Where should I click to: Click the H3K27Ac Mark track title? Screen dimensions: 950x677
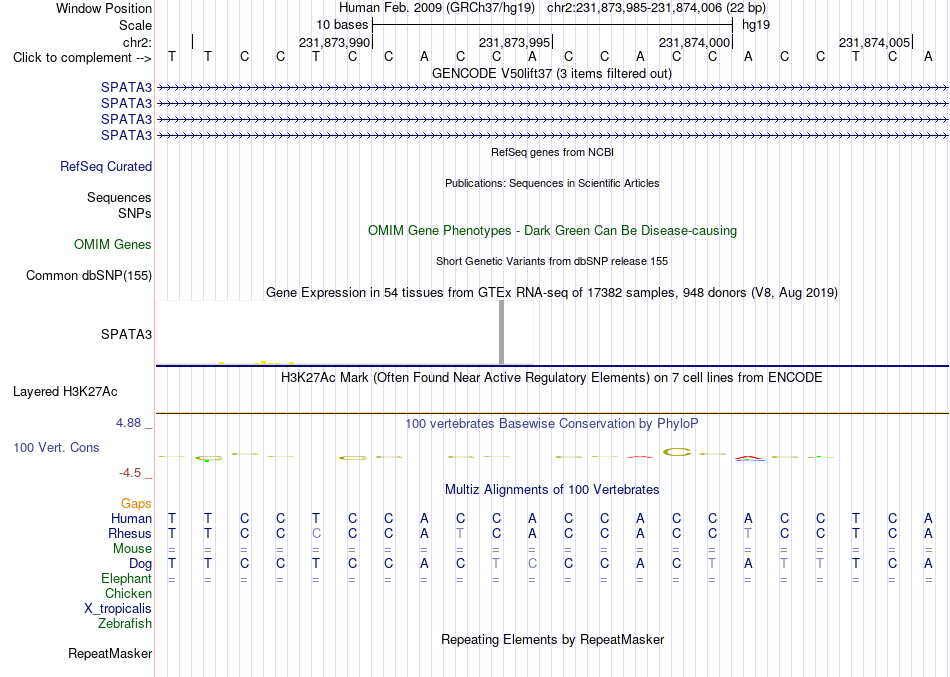(551, 378)
